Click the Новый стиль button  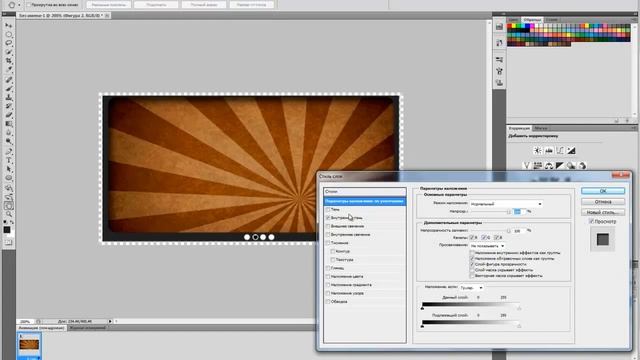coord(603,212)
